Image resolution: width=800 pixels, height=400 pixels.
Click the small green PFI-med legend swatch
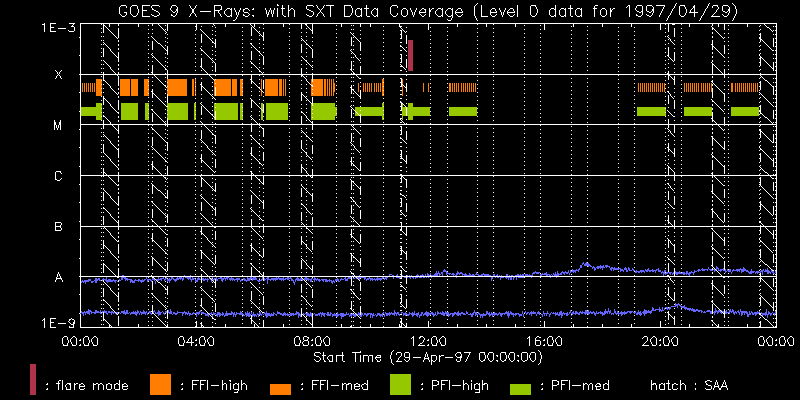pyautogui.click(x=521, y=388)
